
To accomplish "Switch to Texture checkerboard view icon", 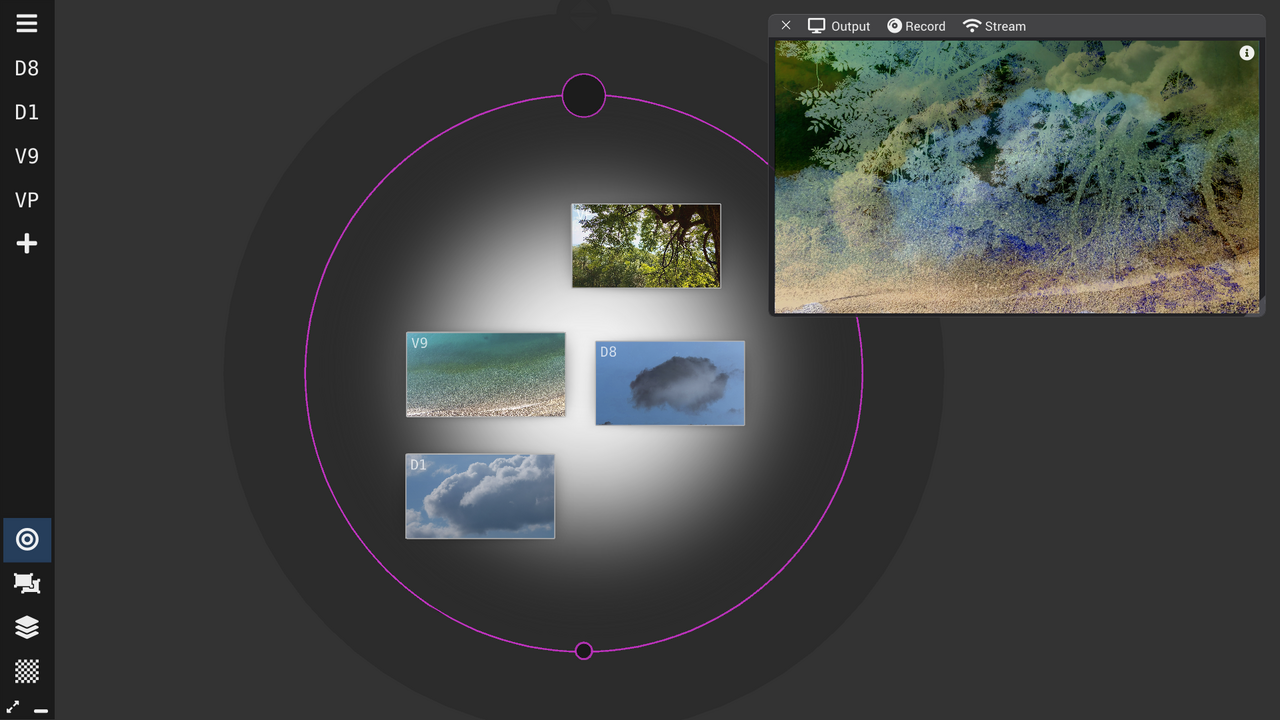I will pyautogui.click(x=27, y=670).
